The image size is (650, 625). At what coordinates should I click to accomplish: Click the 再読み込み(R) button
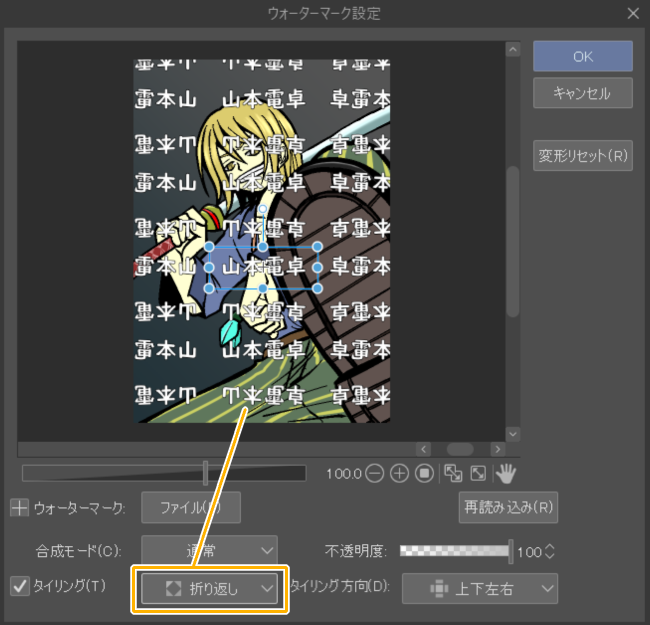coord(508,507)
